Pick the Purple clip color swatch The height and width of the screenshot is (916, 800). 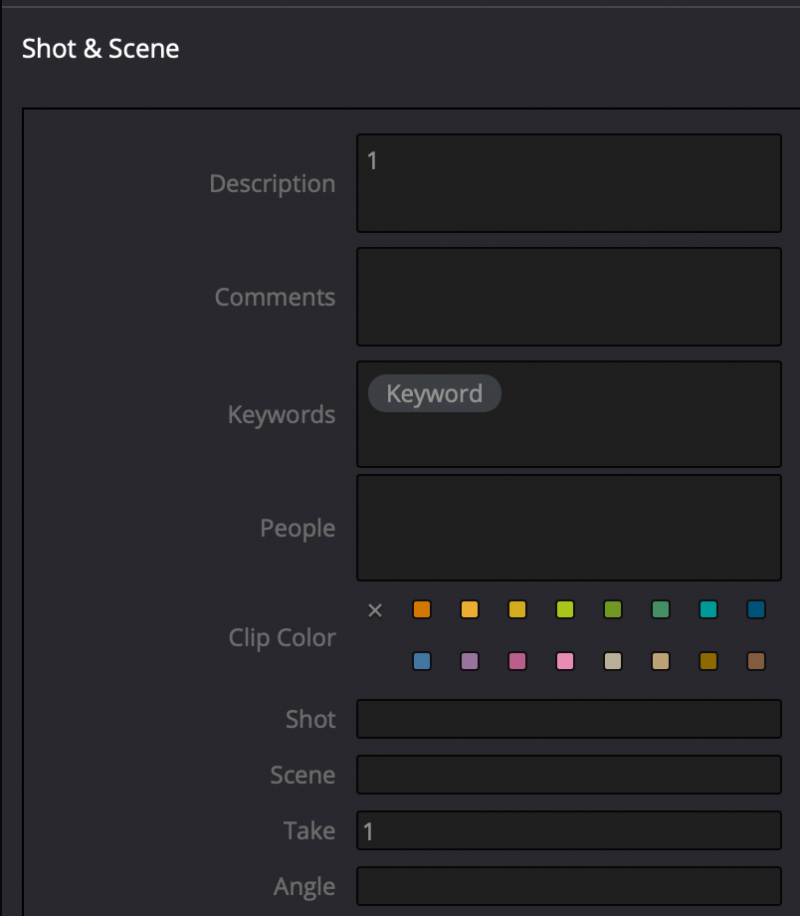click(x=469, y=661)
